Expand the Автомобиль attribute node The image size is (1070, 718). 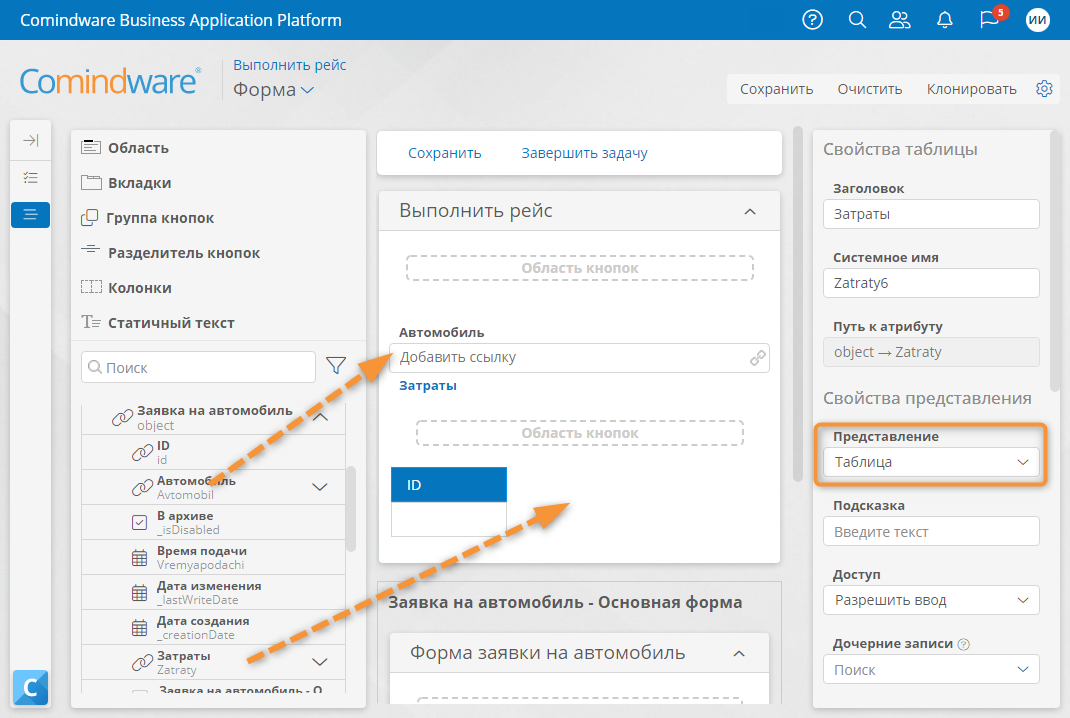pyautogui.click(x=319, y=487)
